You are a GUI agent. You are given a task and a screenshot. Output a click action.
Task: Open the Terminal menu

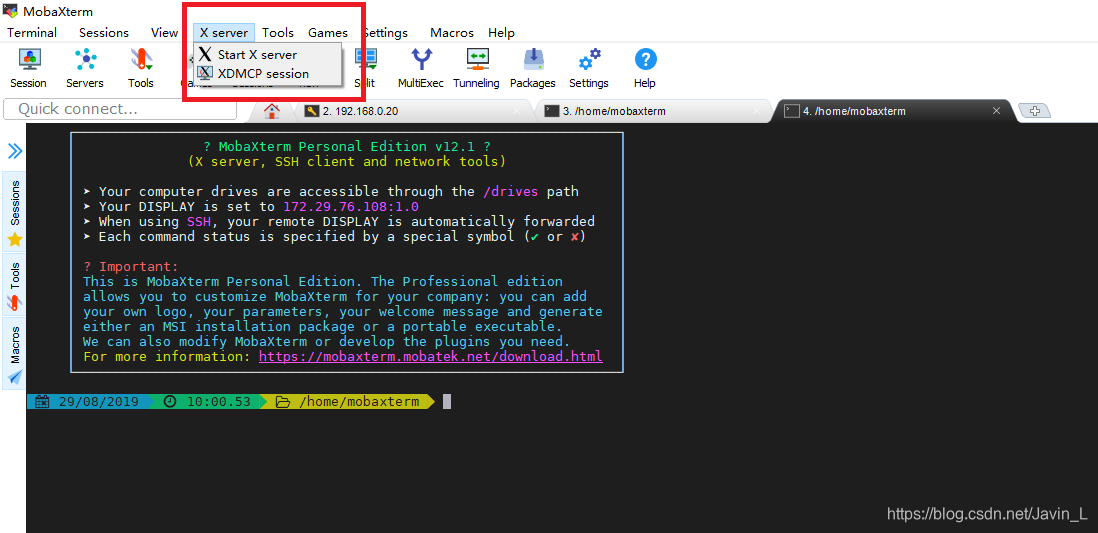[x=32, y=33]
